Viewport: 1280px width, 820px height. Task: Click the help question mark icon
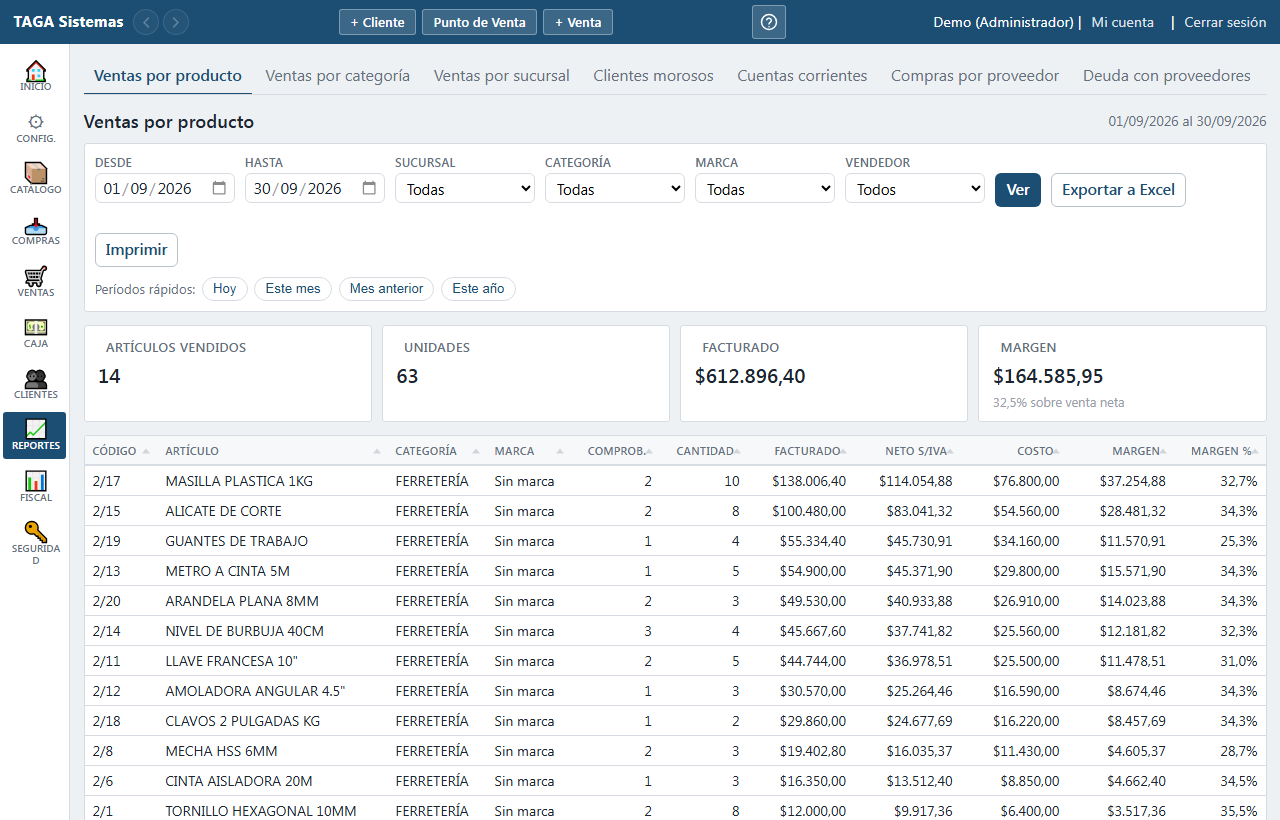click(768, 22)
